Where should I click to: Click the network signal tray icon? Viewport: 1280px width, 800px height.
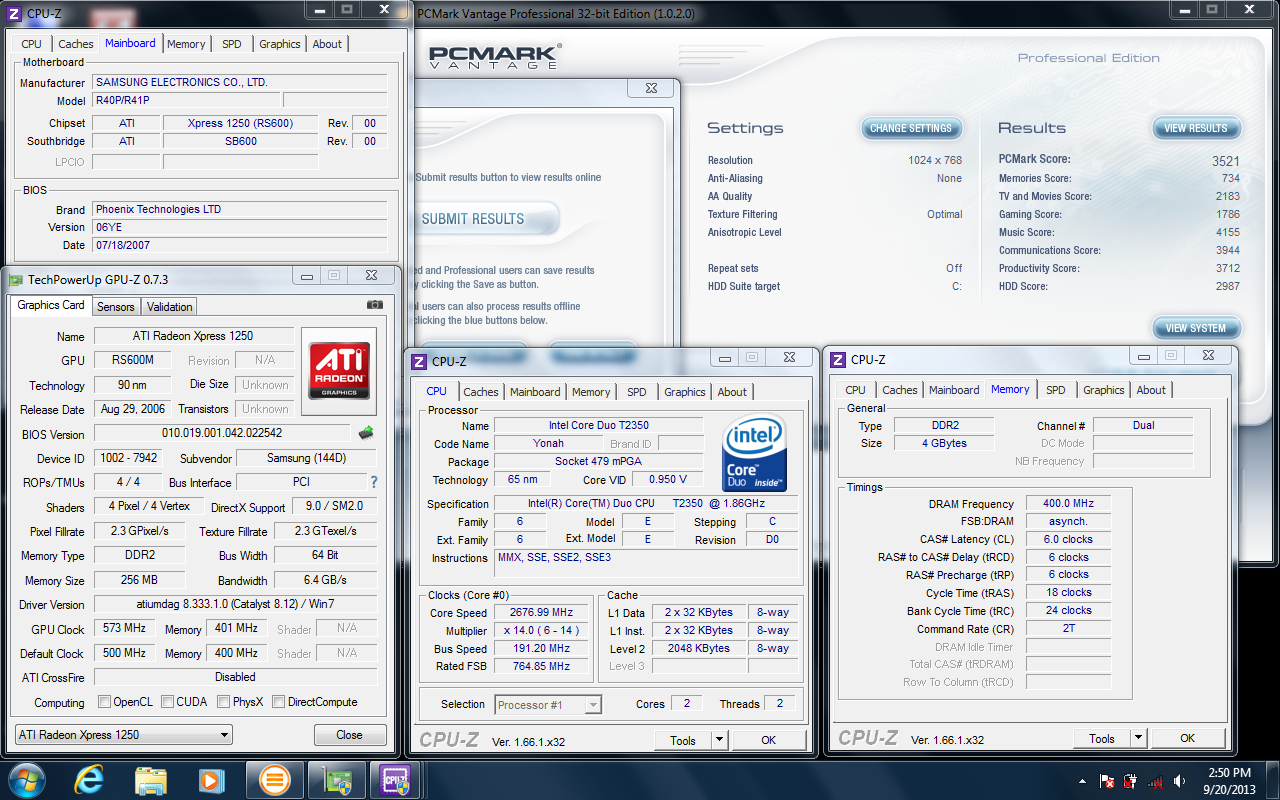(1156, 781)
